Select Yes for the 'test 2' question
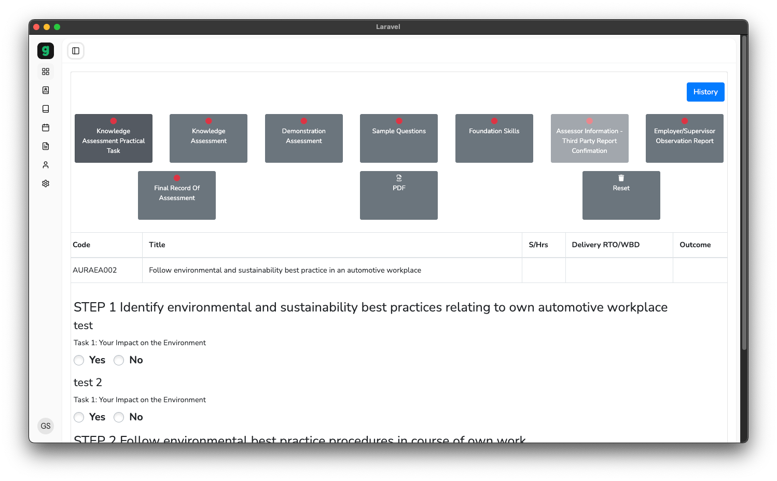Image resolution: width=777 pixels, height=481 pixels. 79,417
